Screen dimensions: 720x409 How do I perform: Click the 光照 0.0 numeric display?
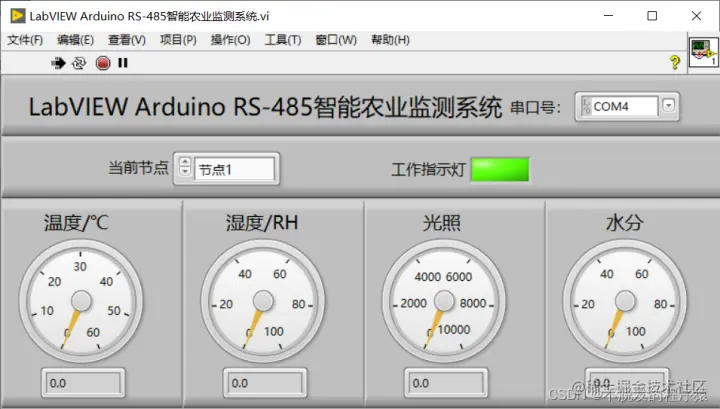[x=446, y=383]
